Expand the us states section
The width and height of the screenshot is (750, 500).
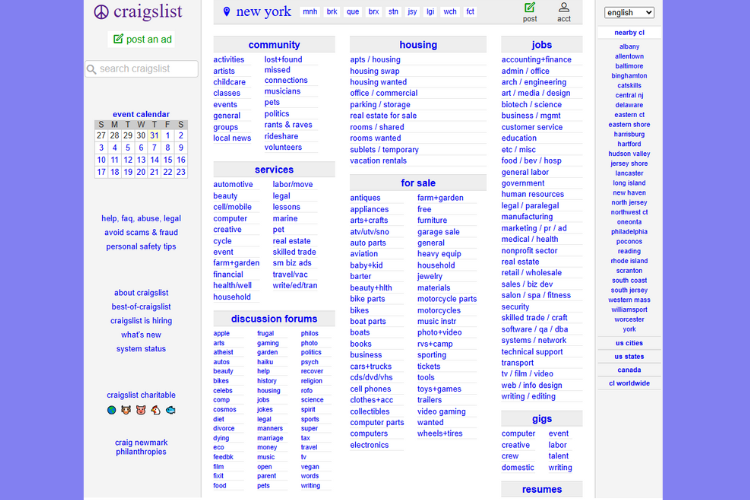click(x=629, y=356)
